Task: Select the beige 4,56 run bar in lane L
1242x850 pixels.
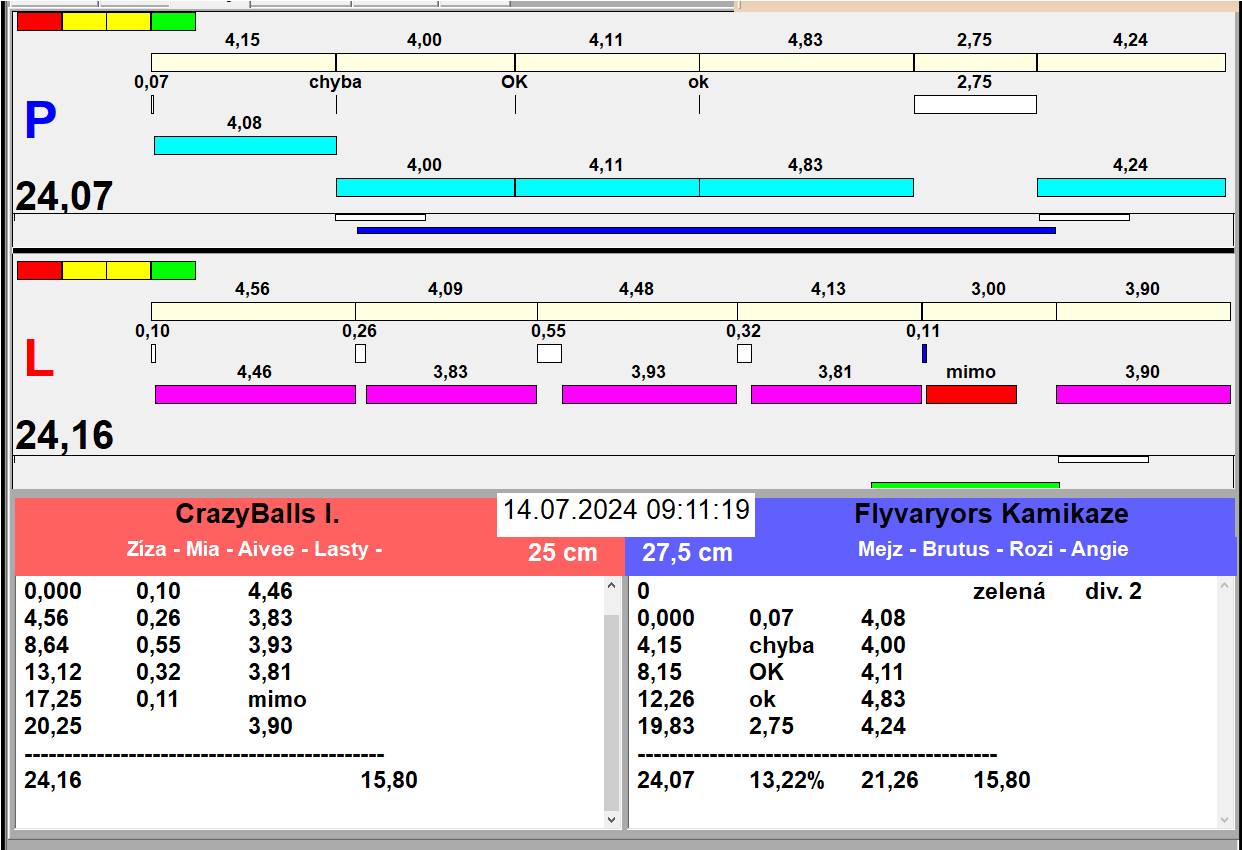Action: click(x=253, y=311)
